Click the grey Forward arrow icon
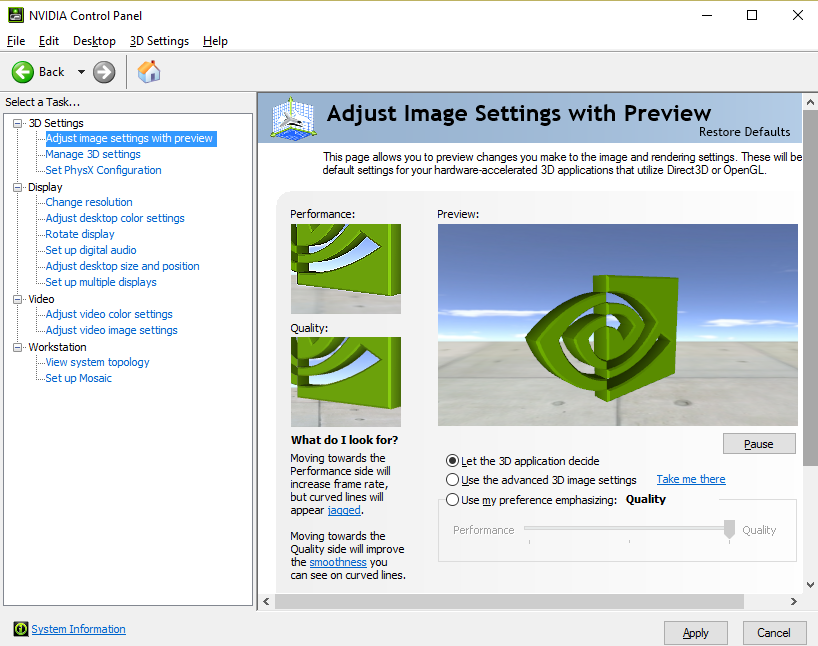This screenshot has height=646, width=818. click(x=104, y=72)
